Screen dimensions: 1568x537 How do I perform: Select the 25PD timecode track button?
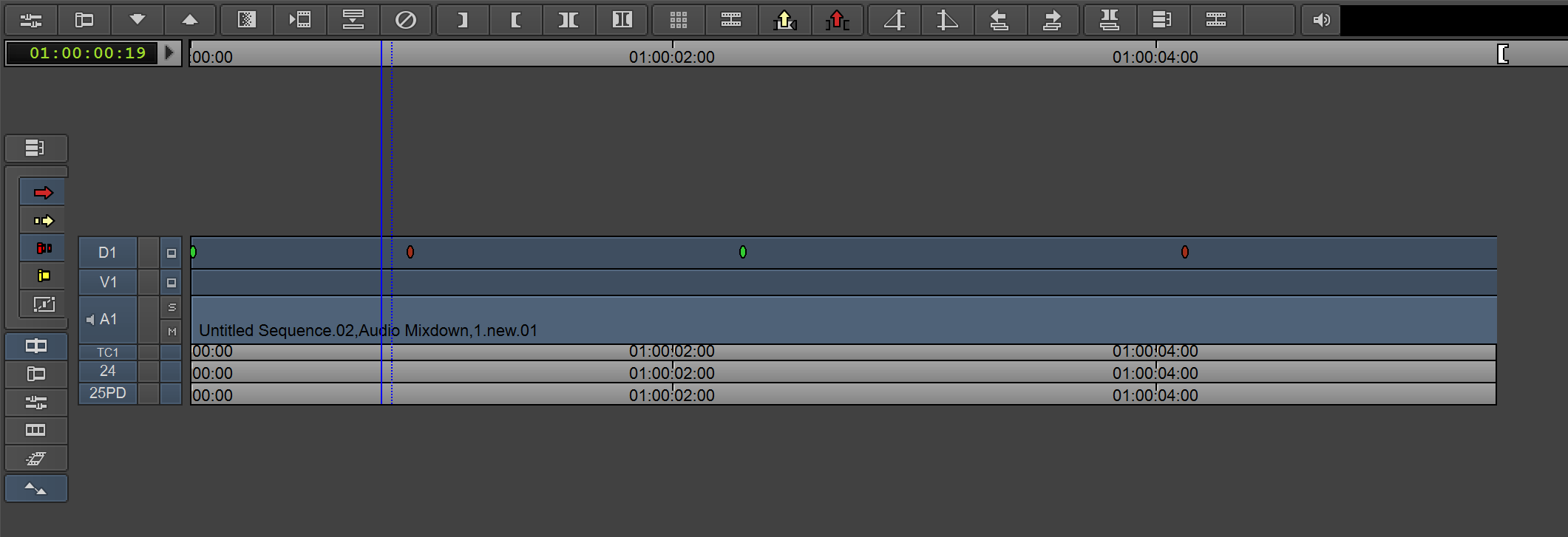(108, 393)
